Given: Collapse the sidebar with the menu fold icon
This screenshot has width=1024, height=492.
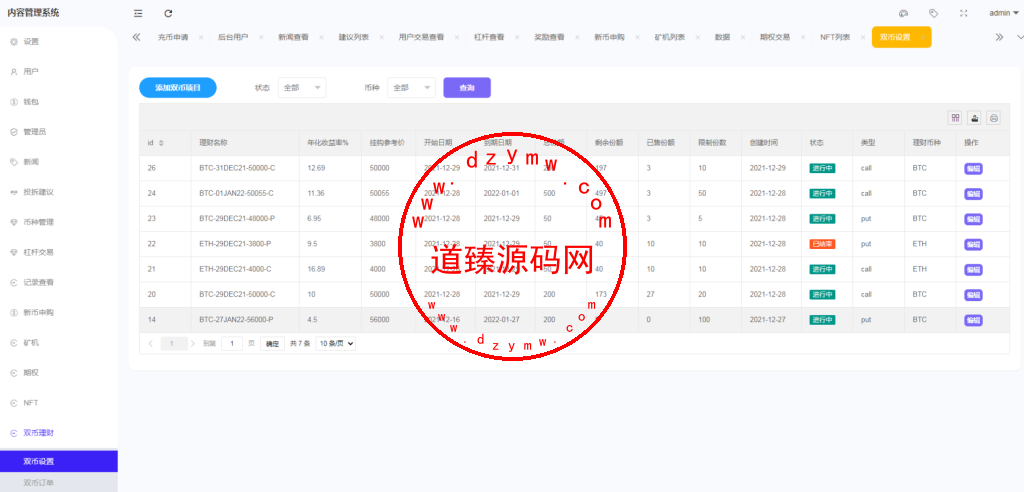Looking at the screenshot, I should click(138, 13).
